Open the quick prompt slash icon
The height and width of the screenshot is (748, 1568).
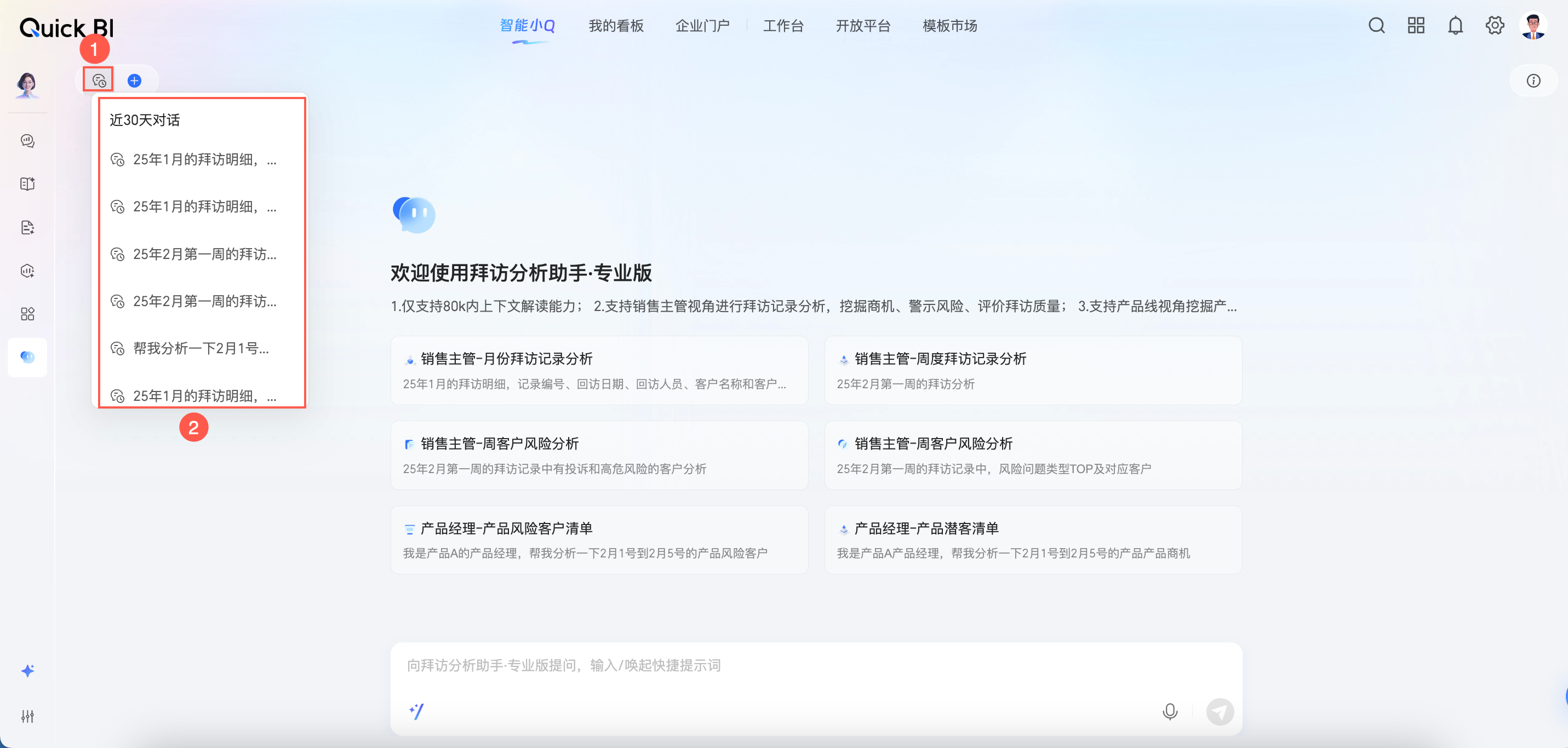[x=416, y=711]
